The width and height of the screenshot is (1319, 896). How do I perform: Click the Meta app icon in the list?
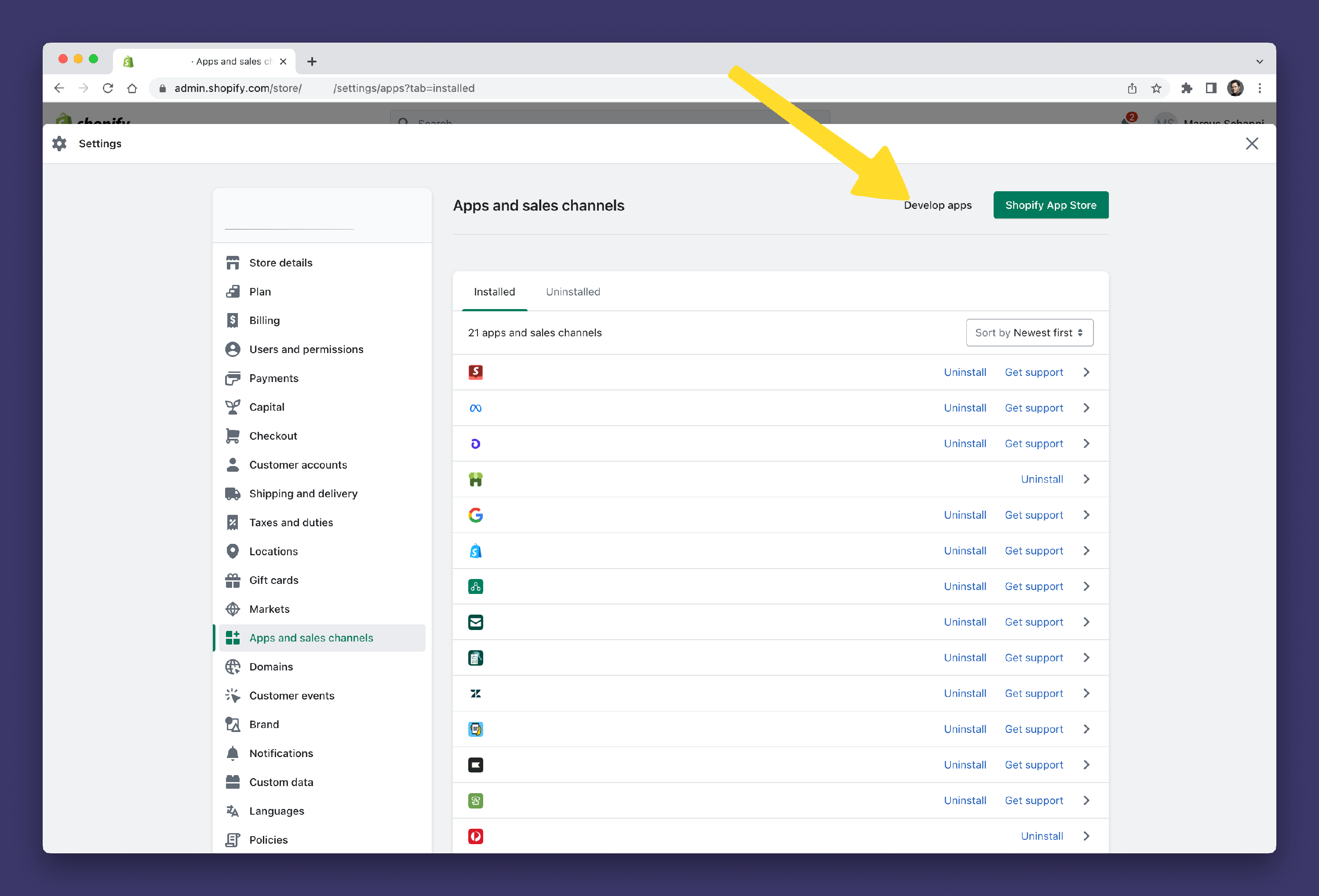(476, 408)
